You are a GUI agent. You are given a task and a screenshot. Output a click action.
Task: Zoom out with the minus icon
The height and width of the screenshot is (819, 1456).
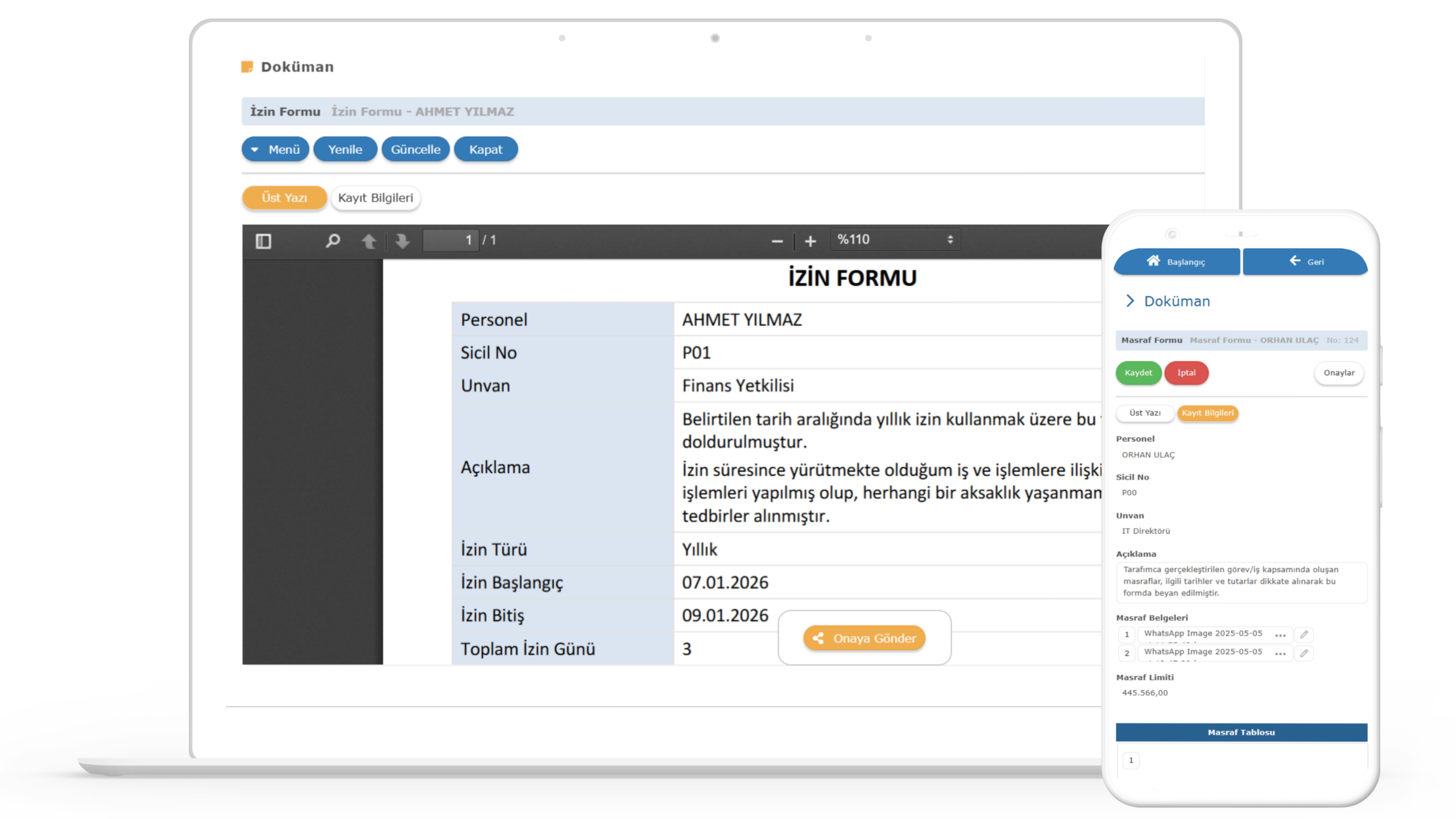pyautogui.click(x=777, y=241)
